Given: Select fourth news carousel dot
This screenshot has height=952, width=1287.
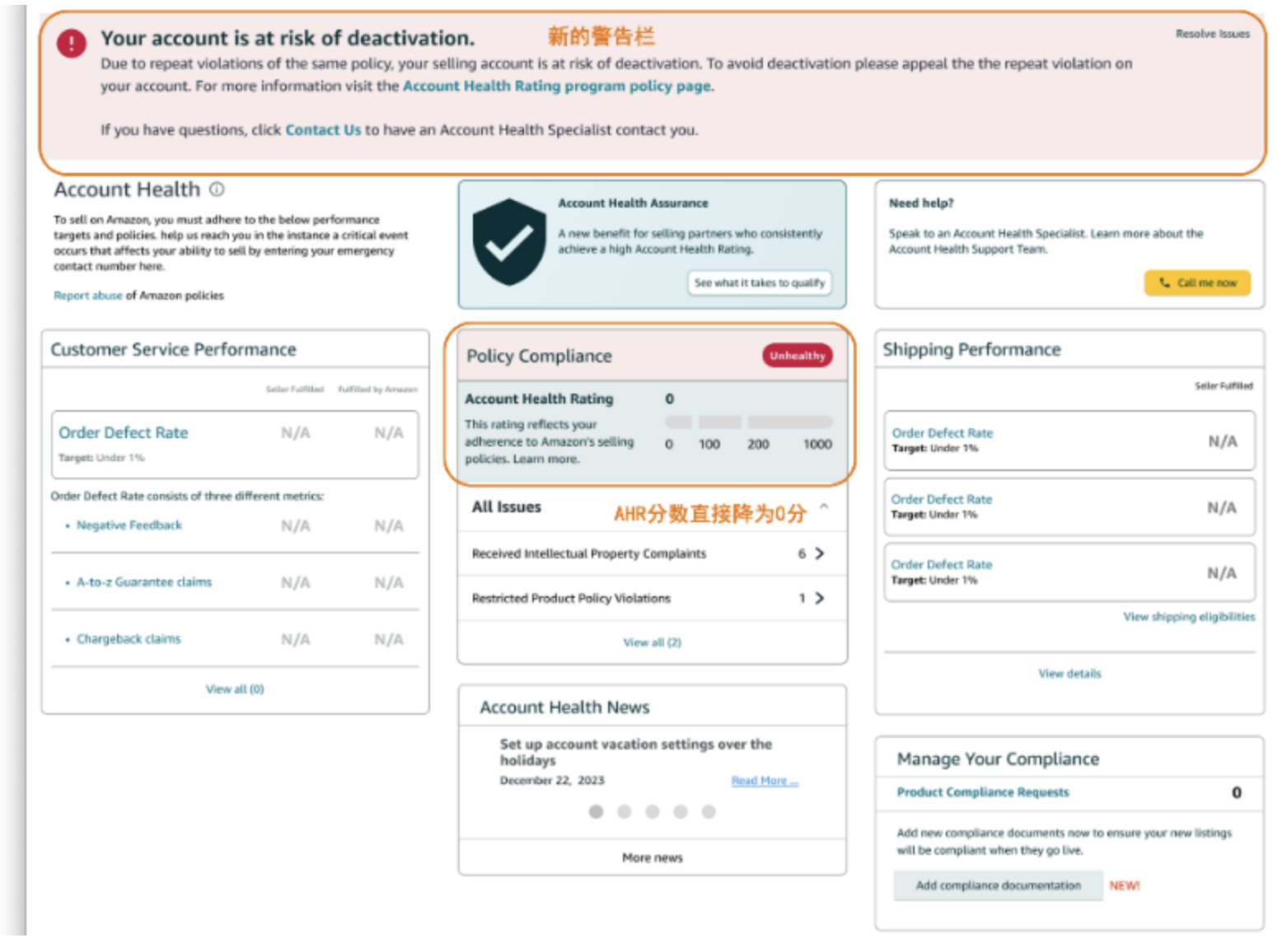Looking at the screenshot, I should [681, 812].
